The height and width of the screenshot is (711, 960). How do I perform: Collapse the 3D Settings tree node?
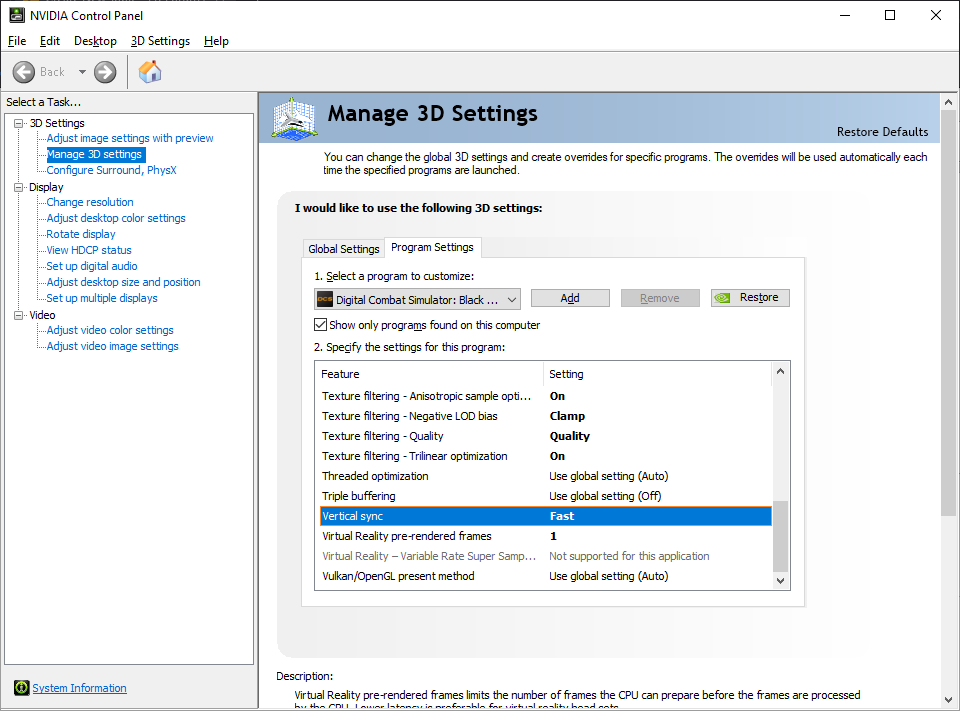[x=19, y=123]
